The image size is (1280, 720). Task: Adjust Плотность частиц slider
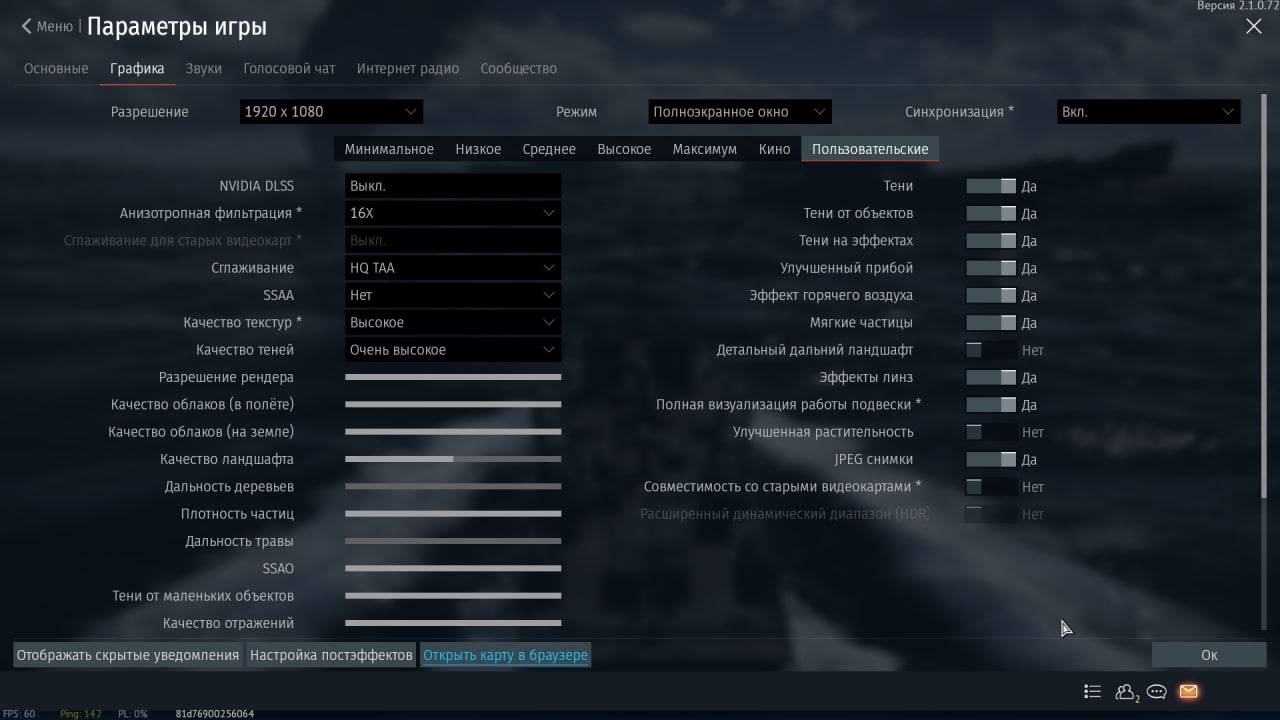click(453, 514)
